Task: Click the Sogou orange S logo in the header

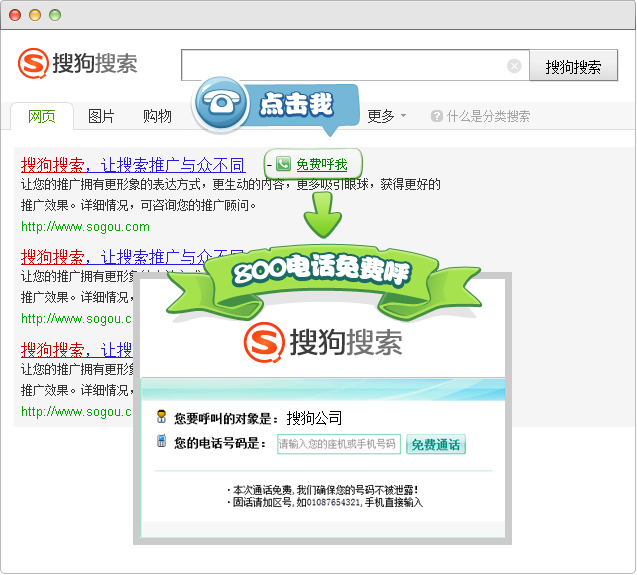Action: (x=33, y=63)
